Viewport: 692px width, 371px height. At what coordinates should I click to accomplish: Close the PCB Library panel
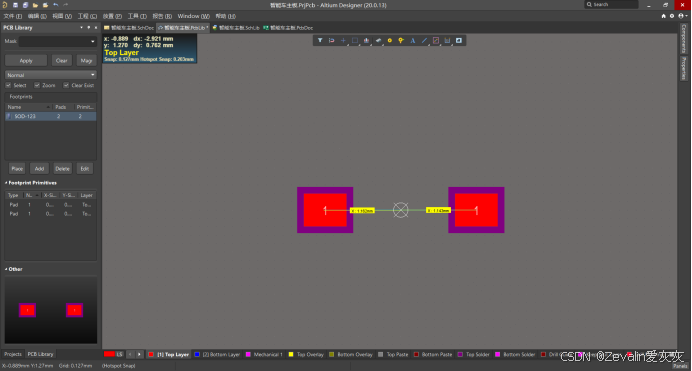(96, 27)
